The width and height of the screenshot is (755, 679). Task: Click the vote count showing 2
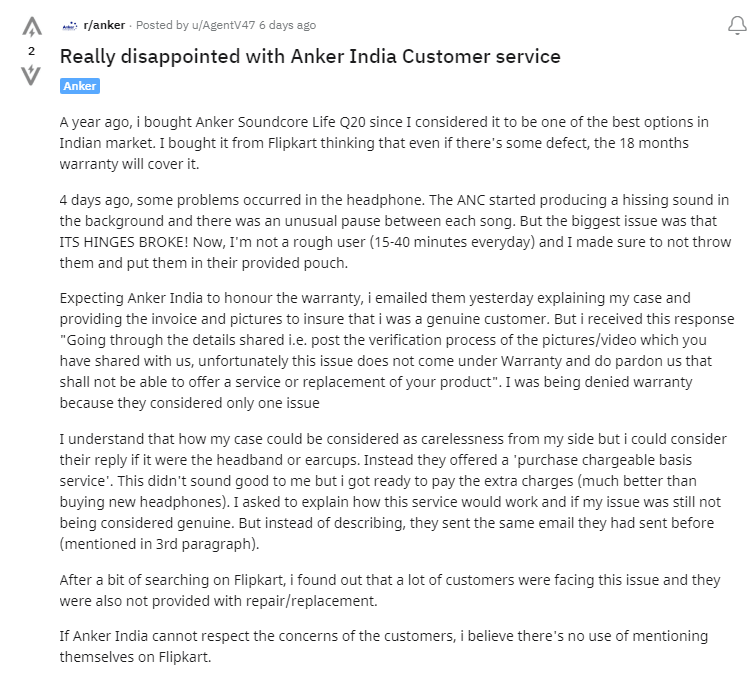31,51
